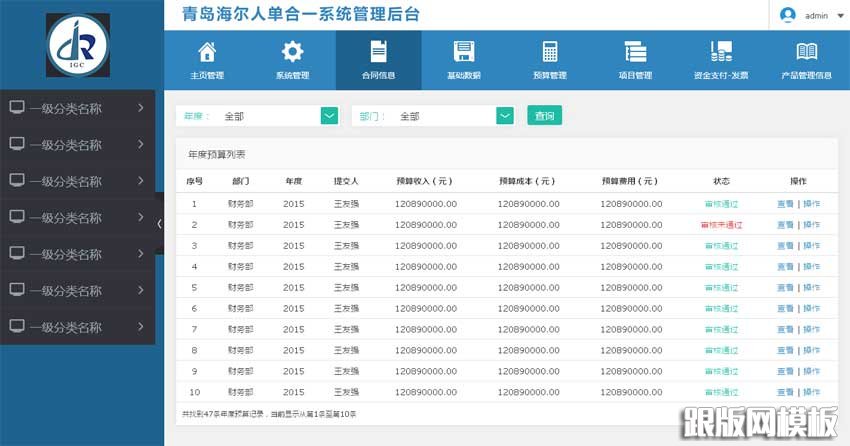The image size is (850, 446).
Task: Click 操作 link in row 2
Action: (811, 224)
